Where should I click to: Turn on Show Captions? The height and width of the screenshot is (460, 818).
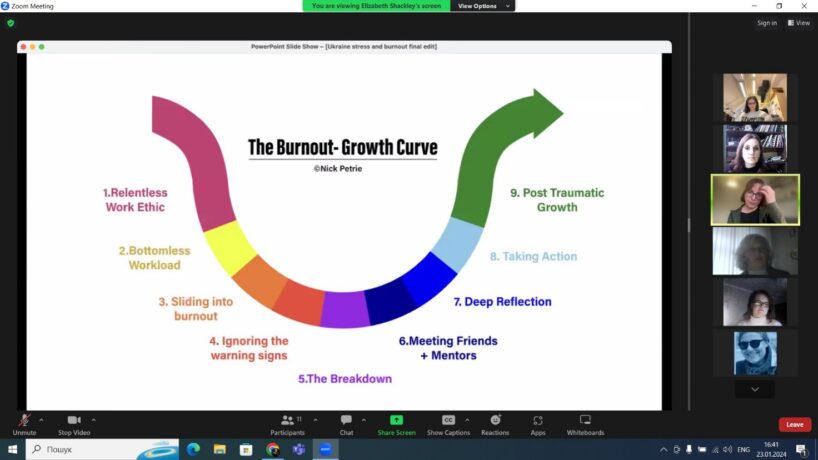(448, 422)
